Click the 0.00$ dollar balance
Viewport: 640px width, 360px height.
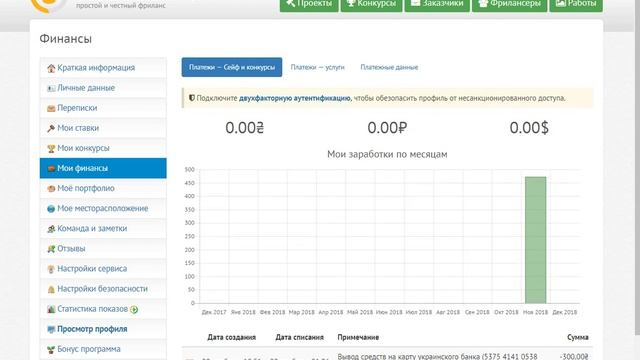[529, 128]
